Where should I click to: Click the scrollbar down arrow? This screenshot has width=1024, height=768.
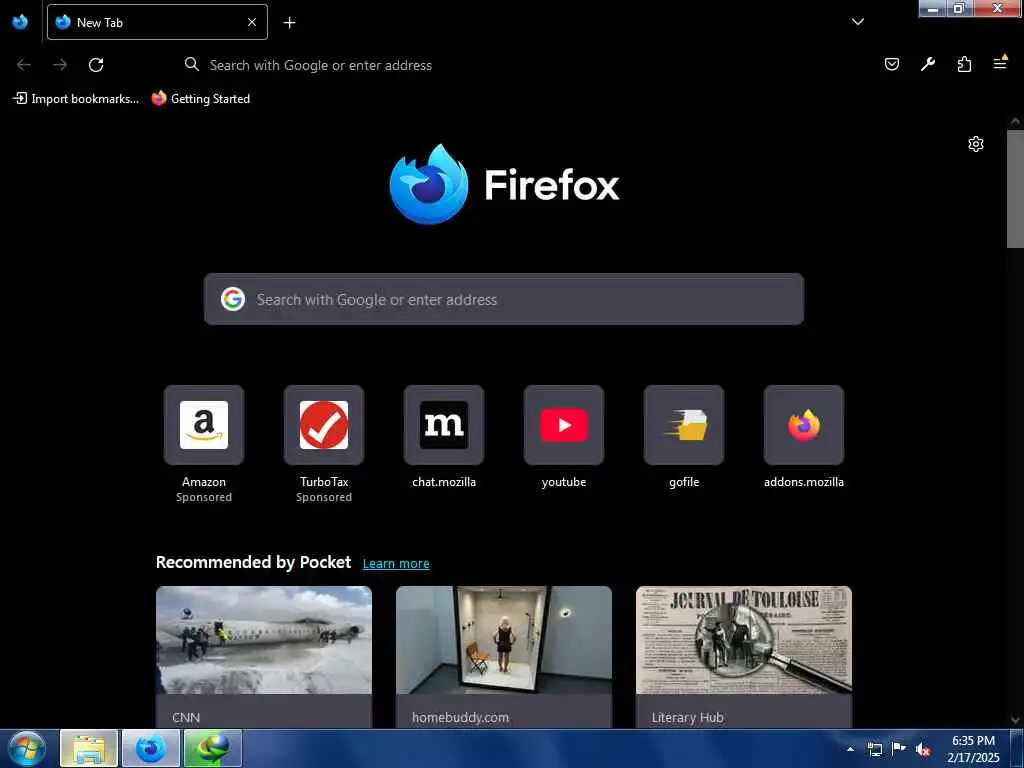1015,720
